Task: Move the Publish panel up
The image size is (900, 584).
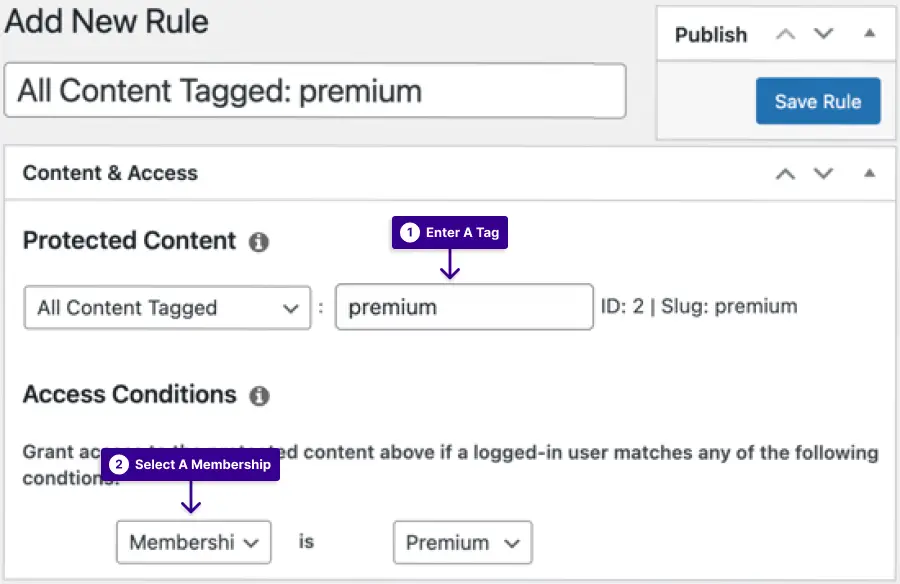Action: [785, 34]
